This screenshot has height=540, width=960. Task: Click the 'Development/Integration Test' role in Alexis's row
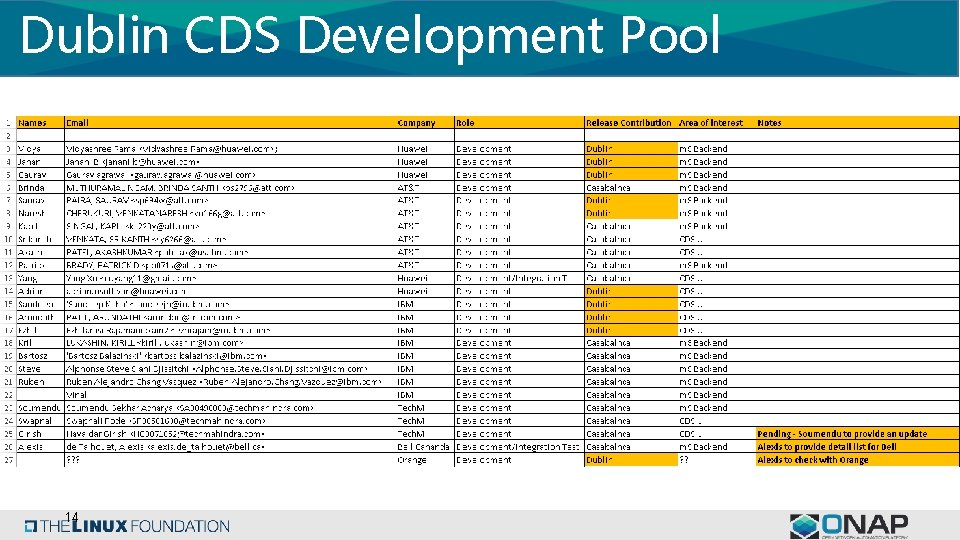(x=518, y=446)
